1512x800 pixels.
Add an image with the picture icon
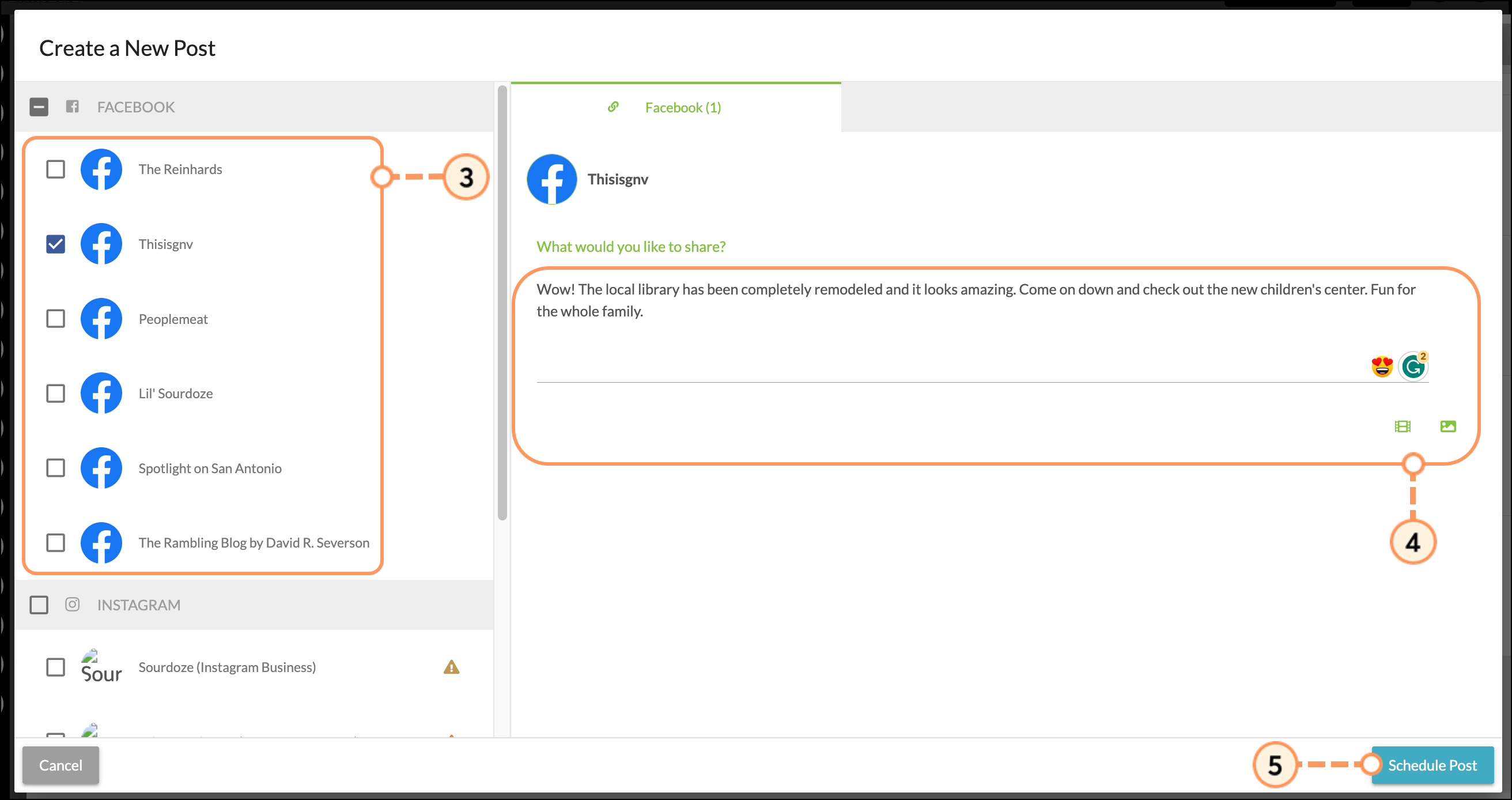pos(1447,426)
